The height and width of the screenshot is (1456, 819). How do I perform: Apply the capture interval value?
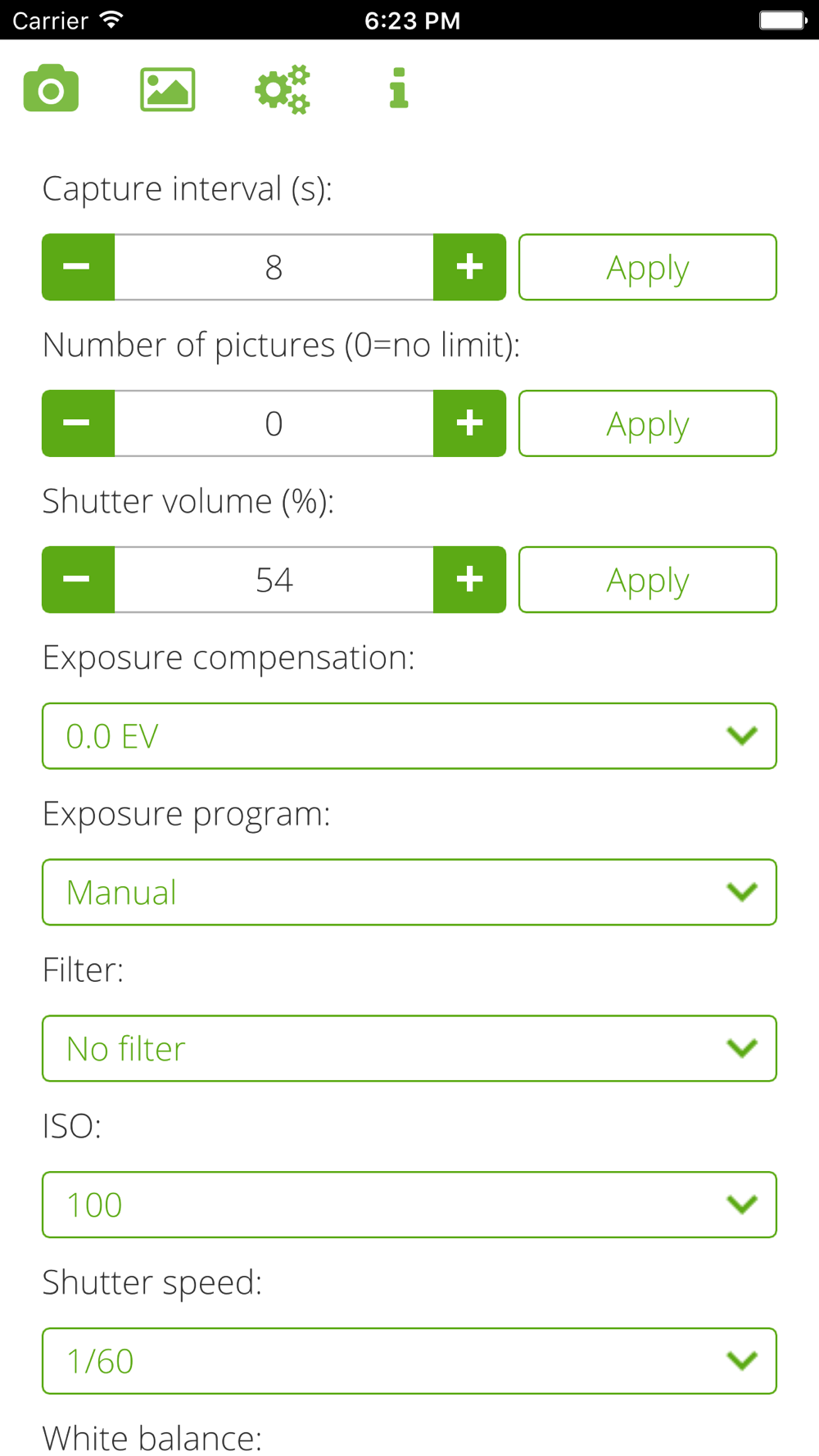coord(648,267)
